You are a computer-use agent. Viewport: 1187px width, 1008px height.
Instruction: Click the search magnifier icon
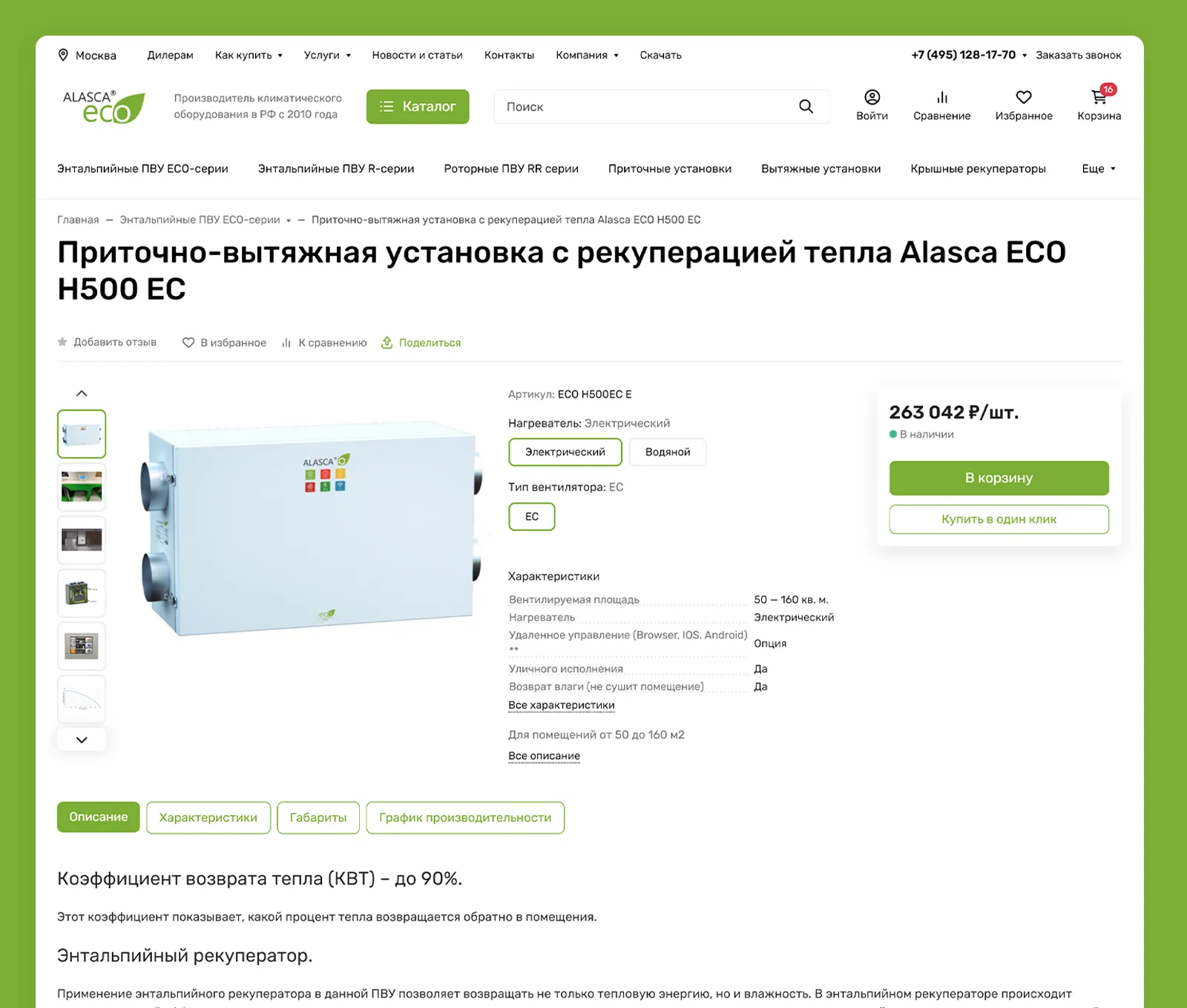pyautogui.click(x=806, y=107)
